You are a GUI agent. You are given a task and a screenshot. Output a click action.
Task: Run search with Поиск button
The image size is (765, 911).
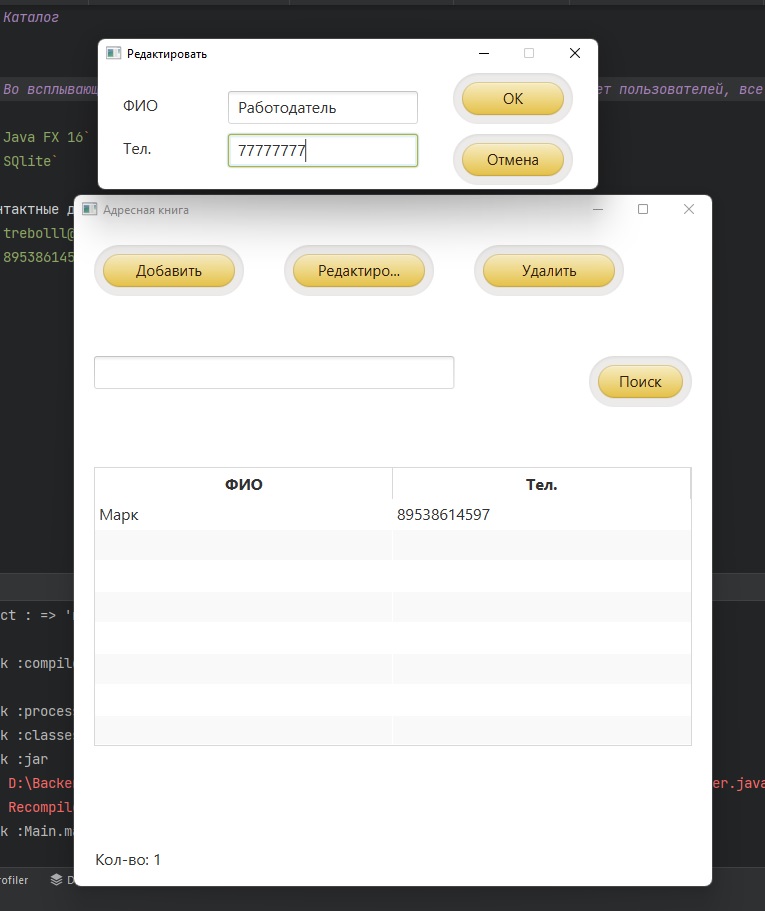click(x=640, y=382)
